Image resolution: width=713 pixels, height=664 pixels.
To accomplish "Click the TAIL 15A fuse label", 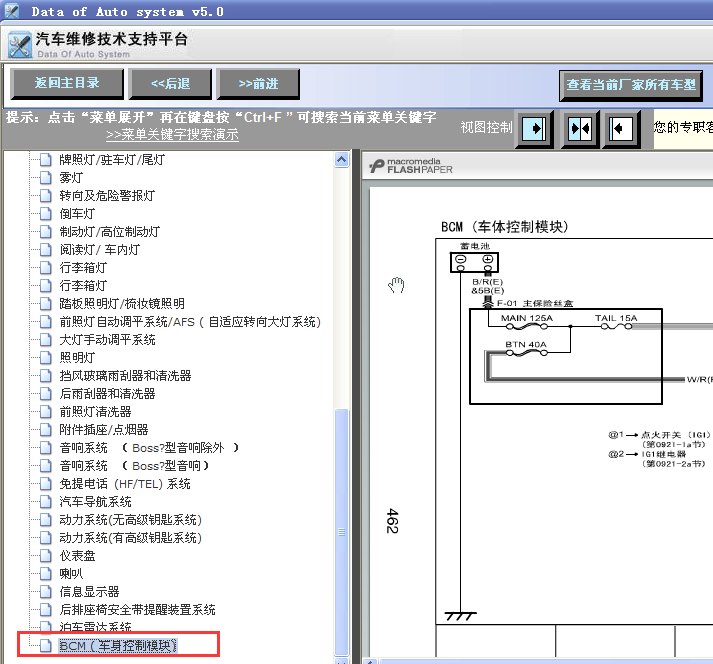I will coord(616,318).
